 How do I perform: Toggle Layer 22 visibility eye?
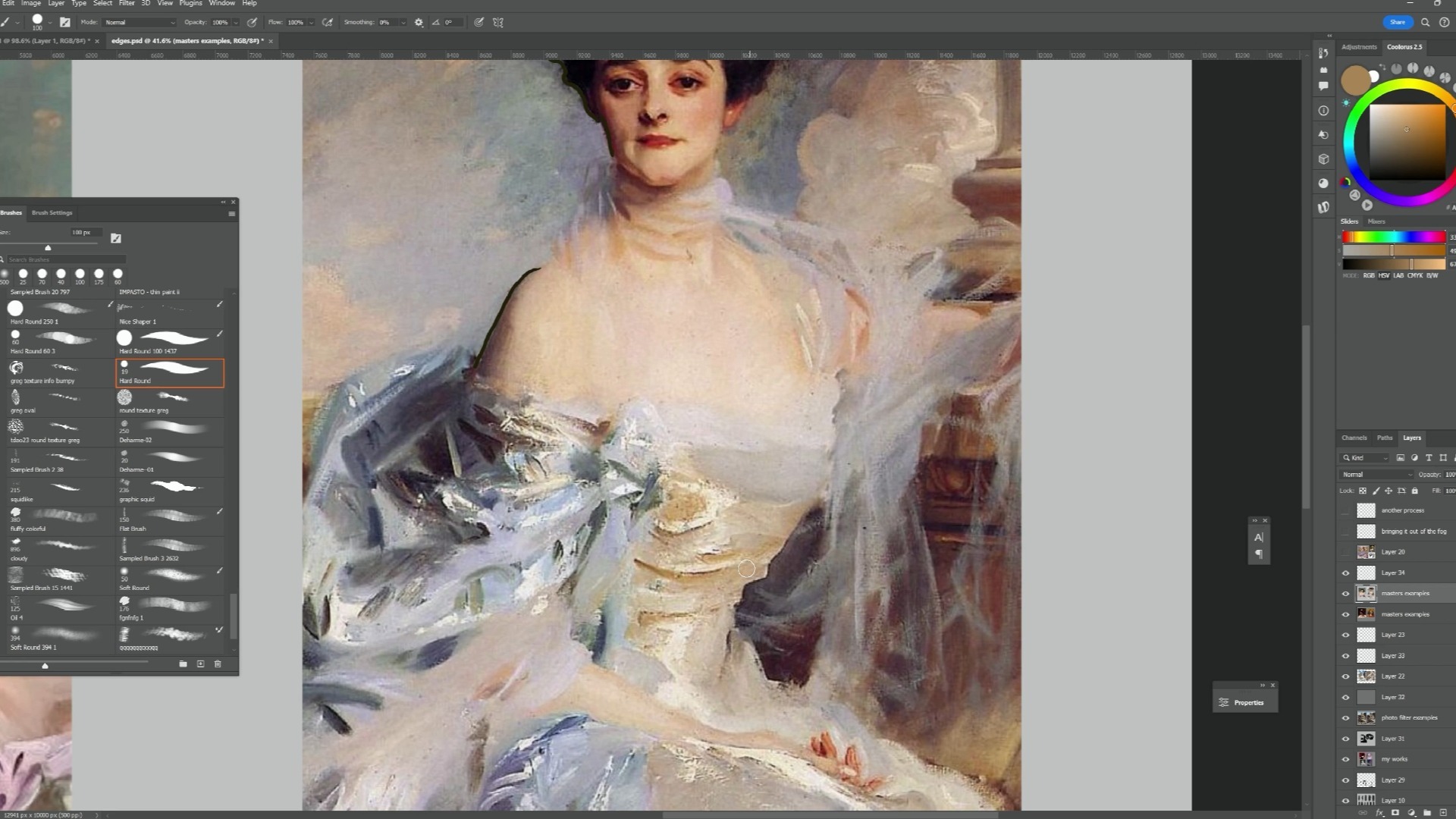point(1346,676)
